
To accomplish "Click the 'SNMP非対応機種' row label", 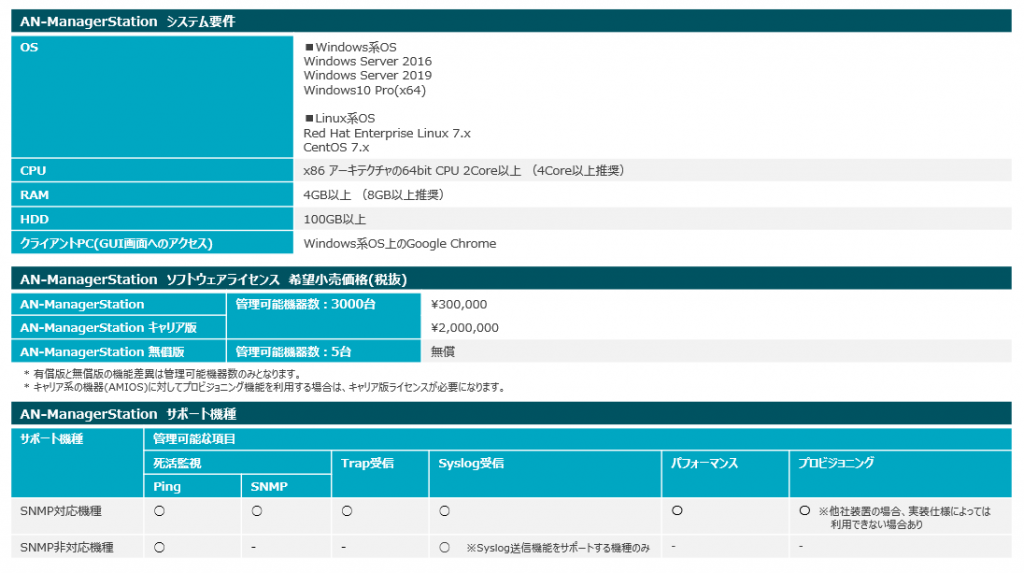I will (x=67, y=548).
